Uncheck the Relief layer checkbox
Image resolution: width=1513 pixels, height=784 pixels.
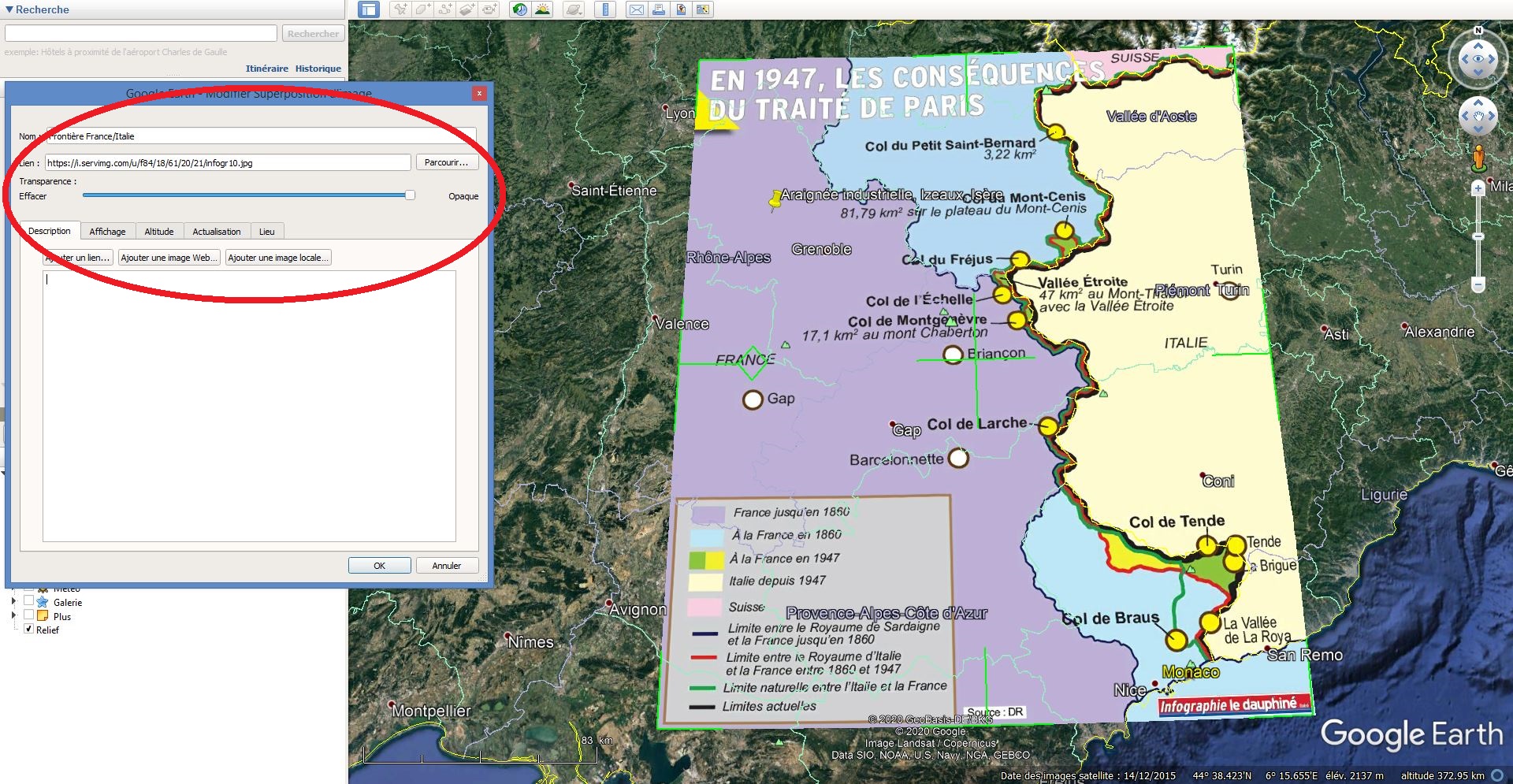pos(28,629)
